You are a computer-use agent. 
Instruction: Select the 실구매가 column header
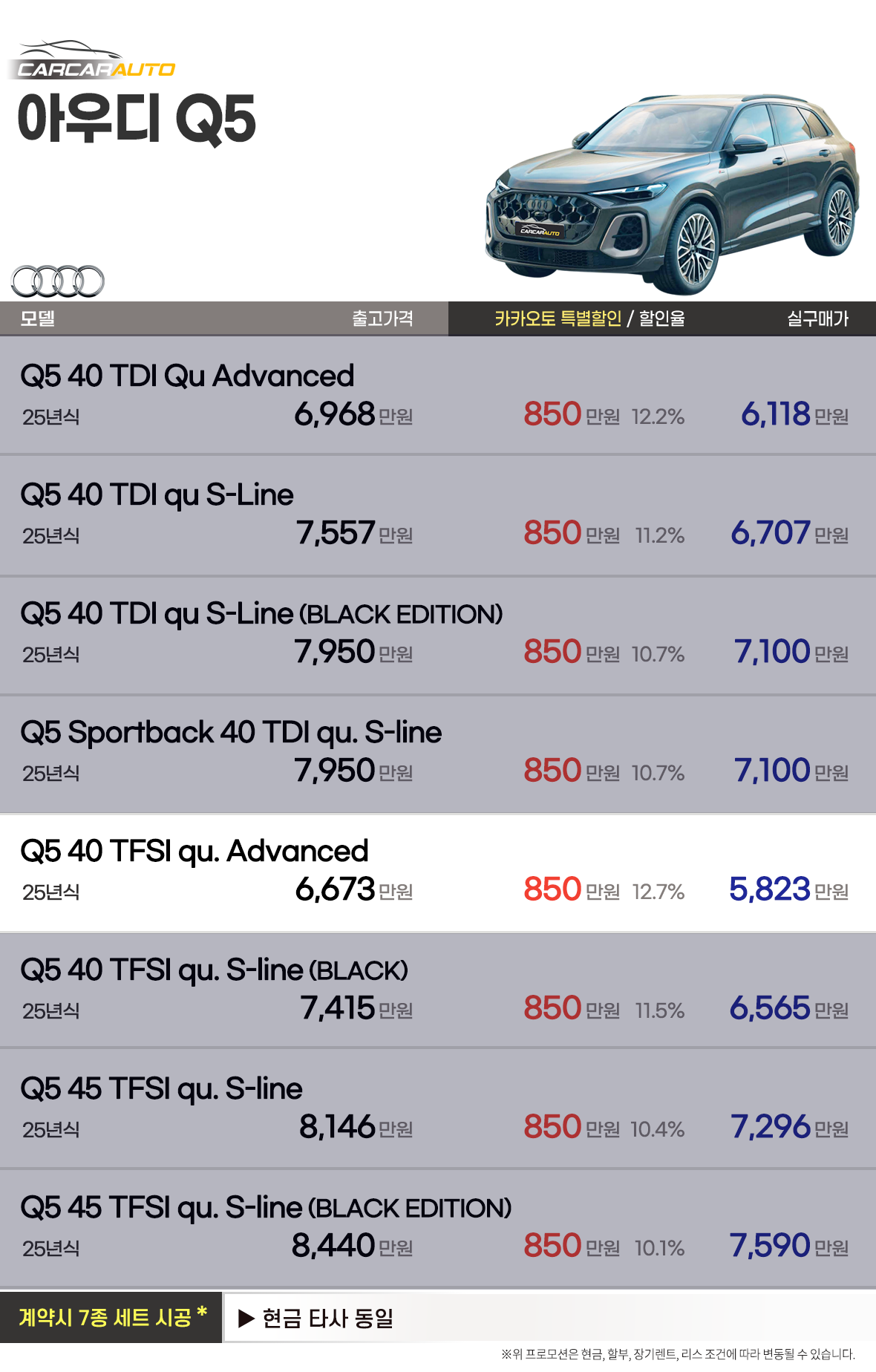(817, 318)
